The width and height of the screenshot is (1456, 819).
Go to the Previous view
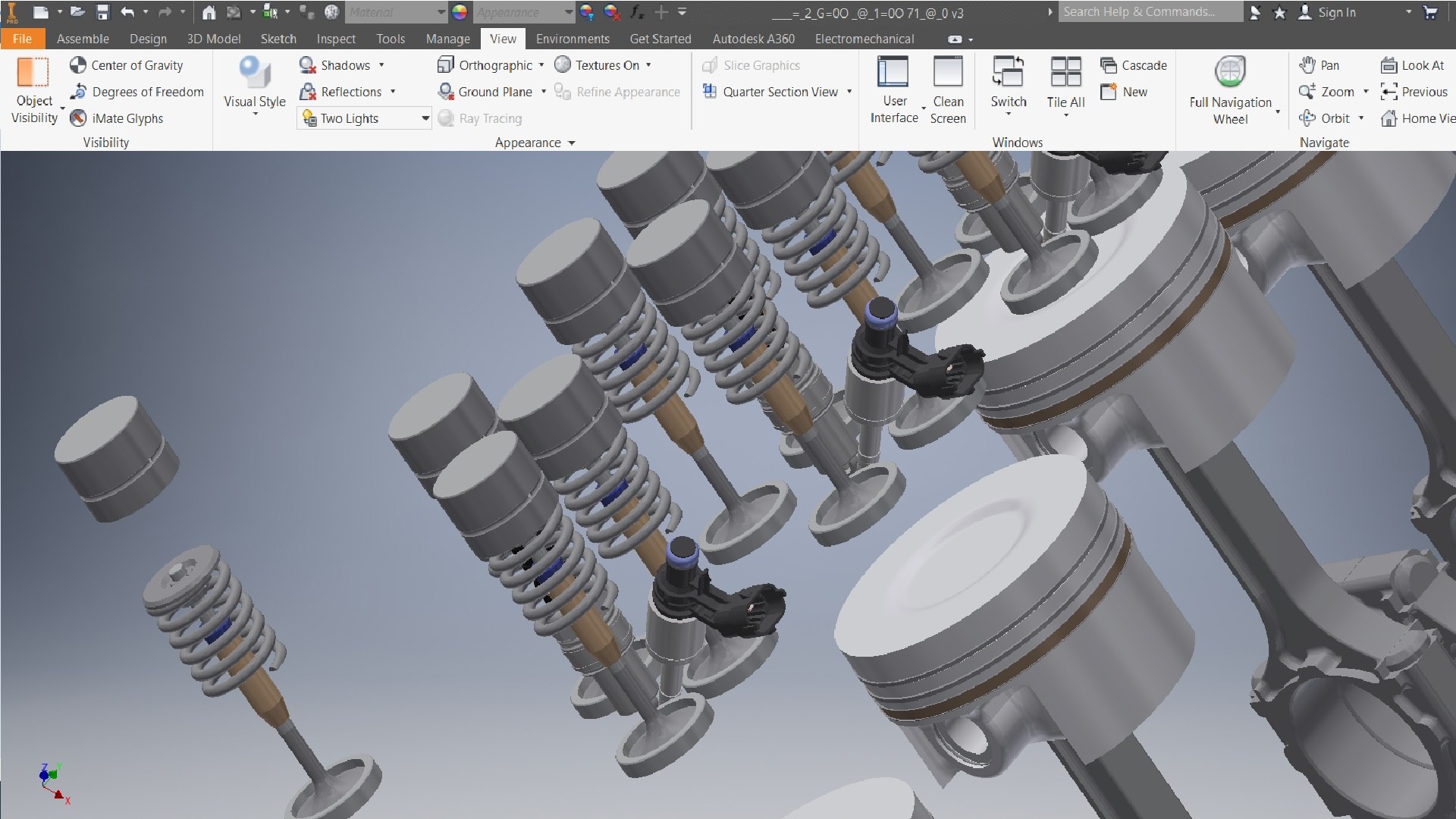pyautogui.click(x=1414, y=92)
